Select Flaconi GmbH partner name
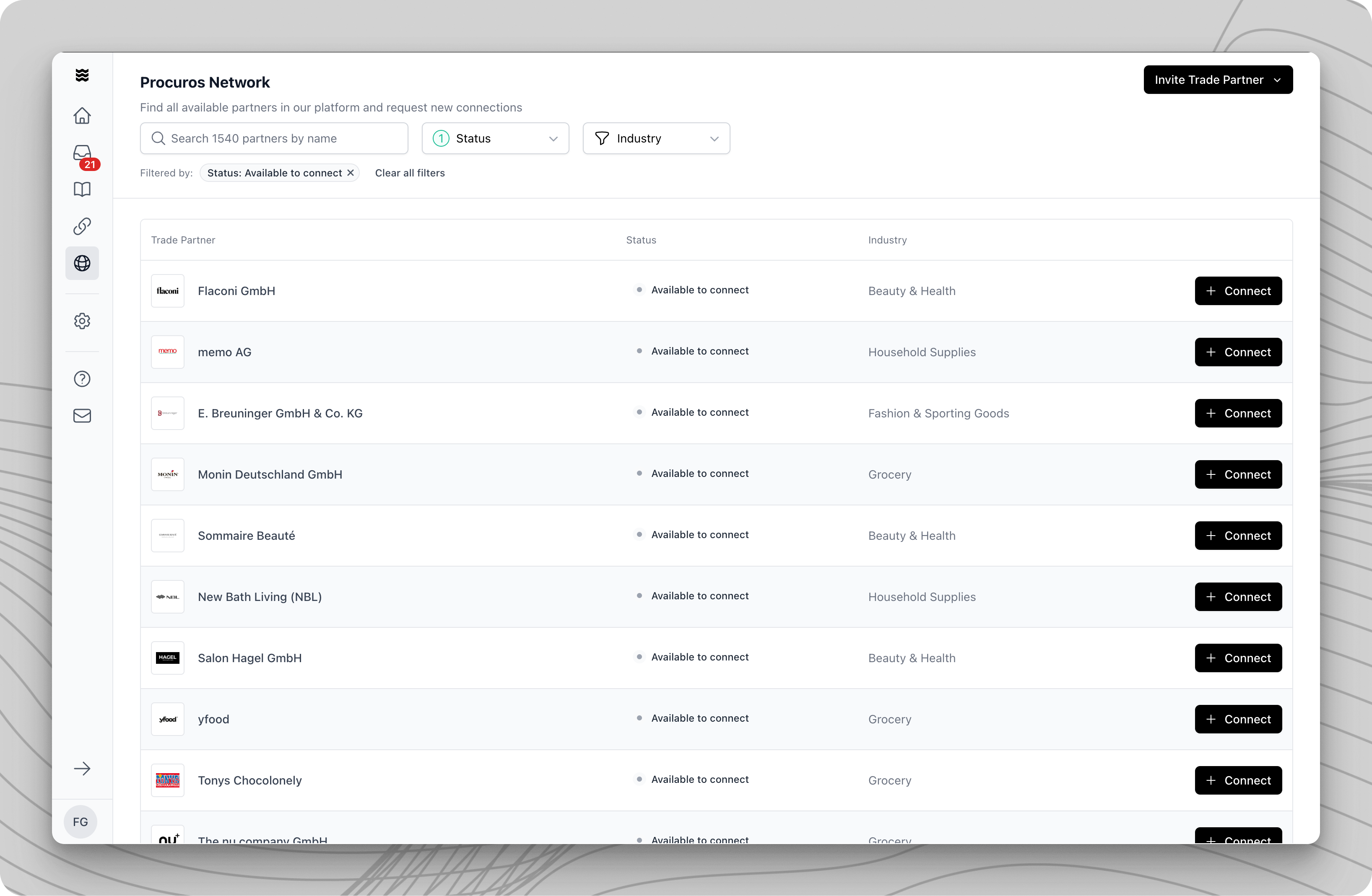Viewport: 1372px width, 896px height. (x=236, y=291)
